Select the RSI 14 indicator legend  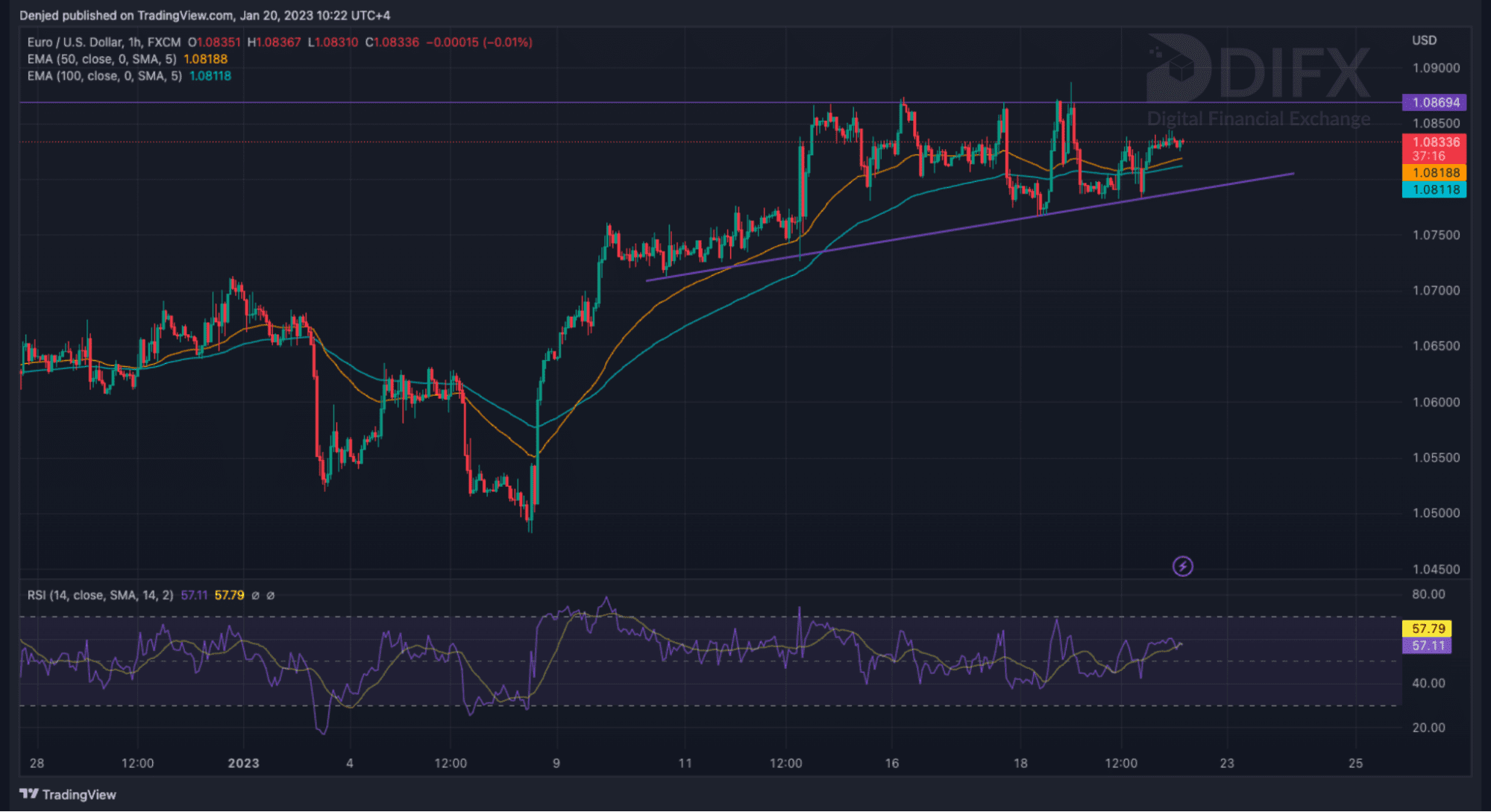coord(100,595)
